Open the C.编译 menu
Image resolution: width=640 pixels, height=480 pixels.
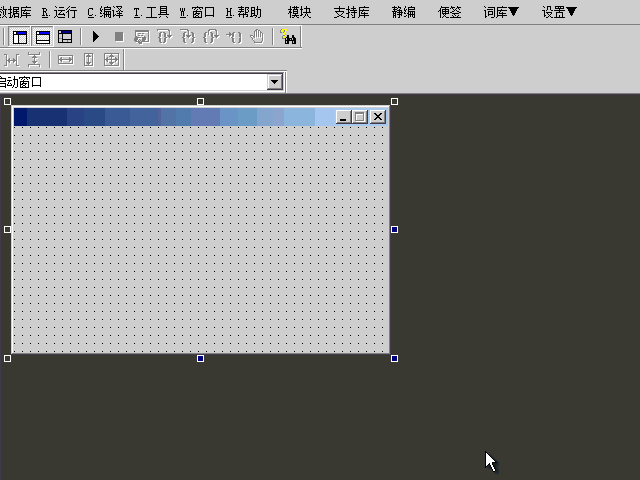(105, 12)
